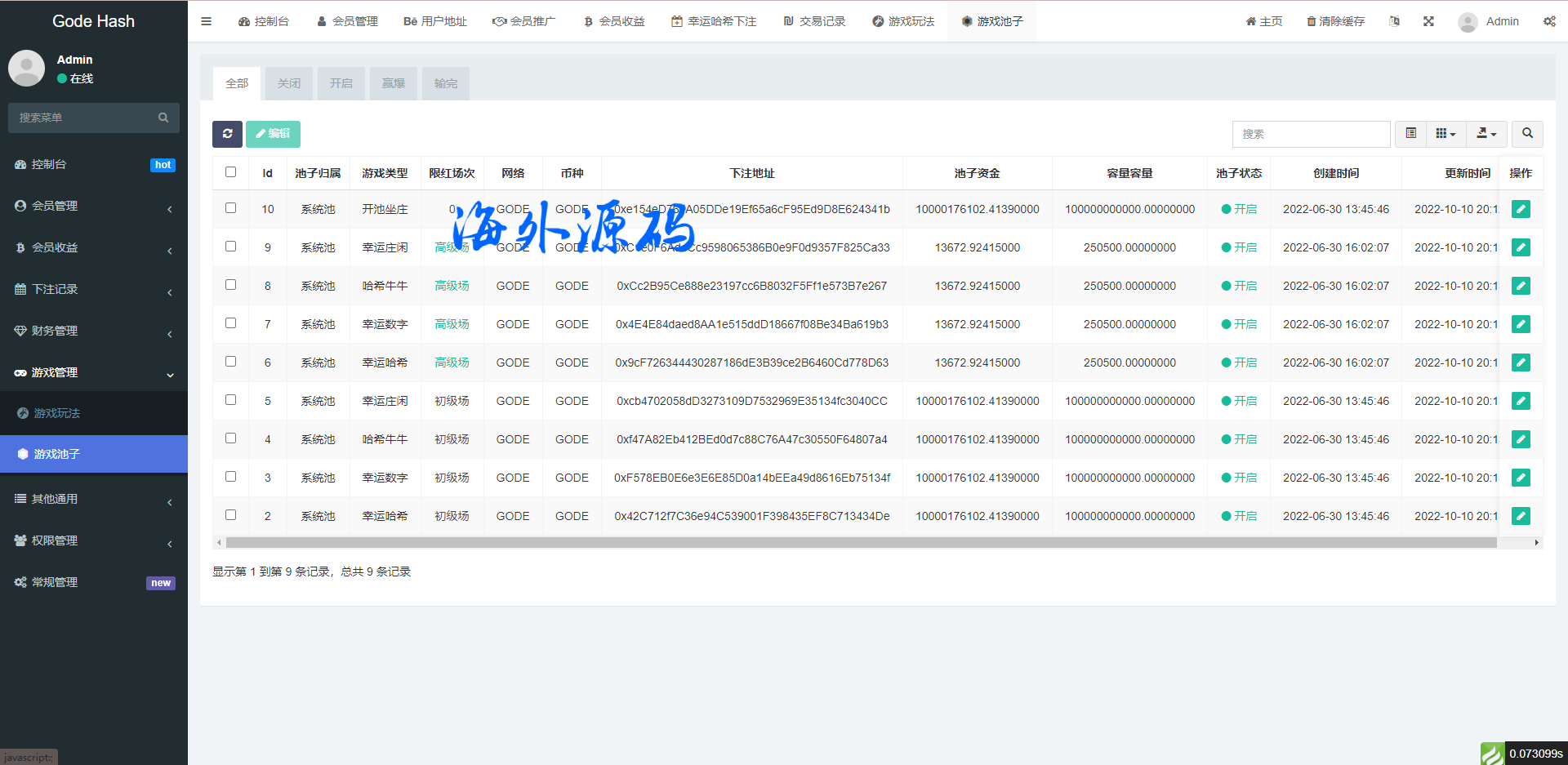Select the checkbox for row Id 9

[230, 247]
